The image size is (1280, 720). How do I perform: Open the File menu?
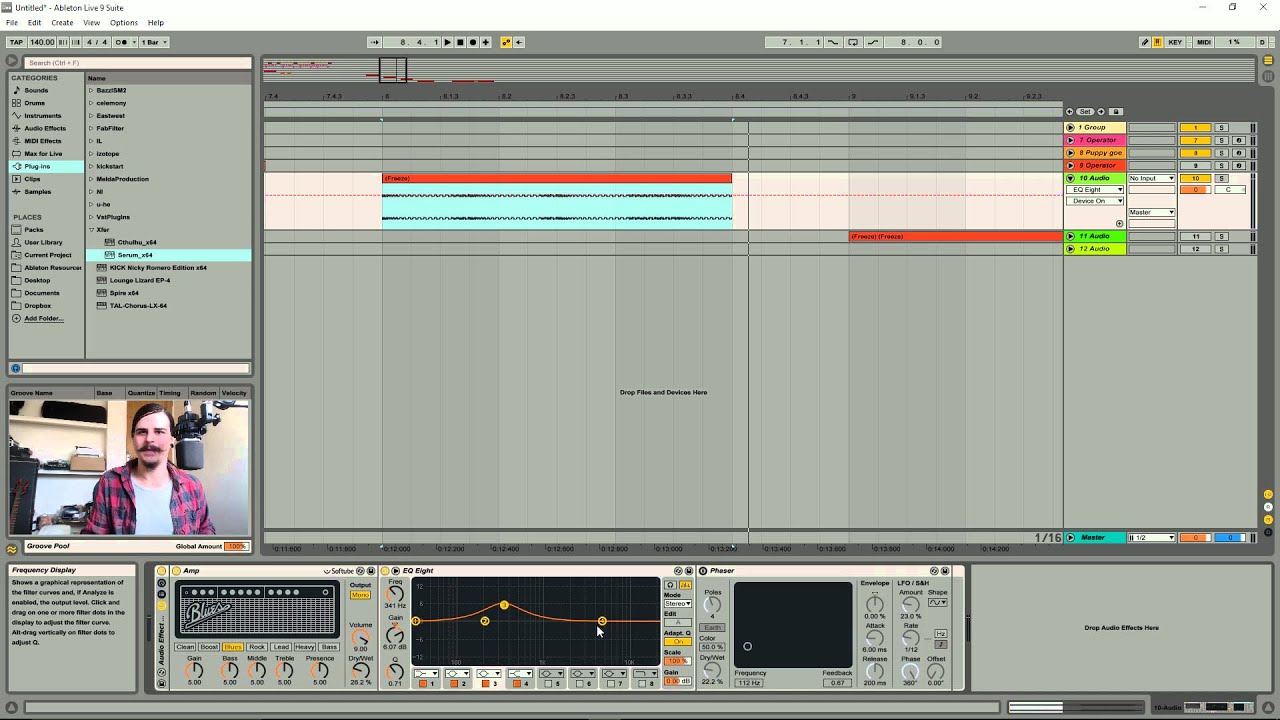12,22
